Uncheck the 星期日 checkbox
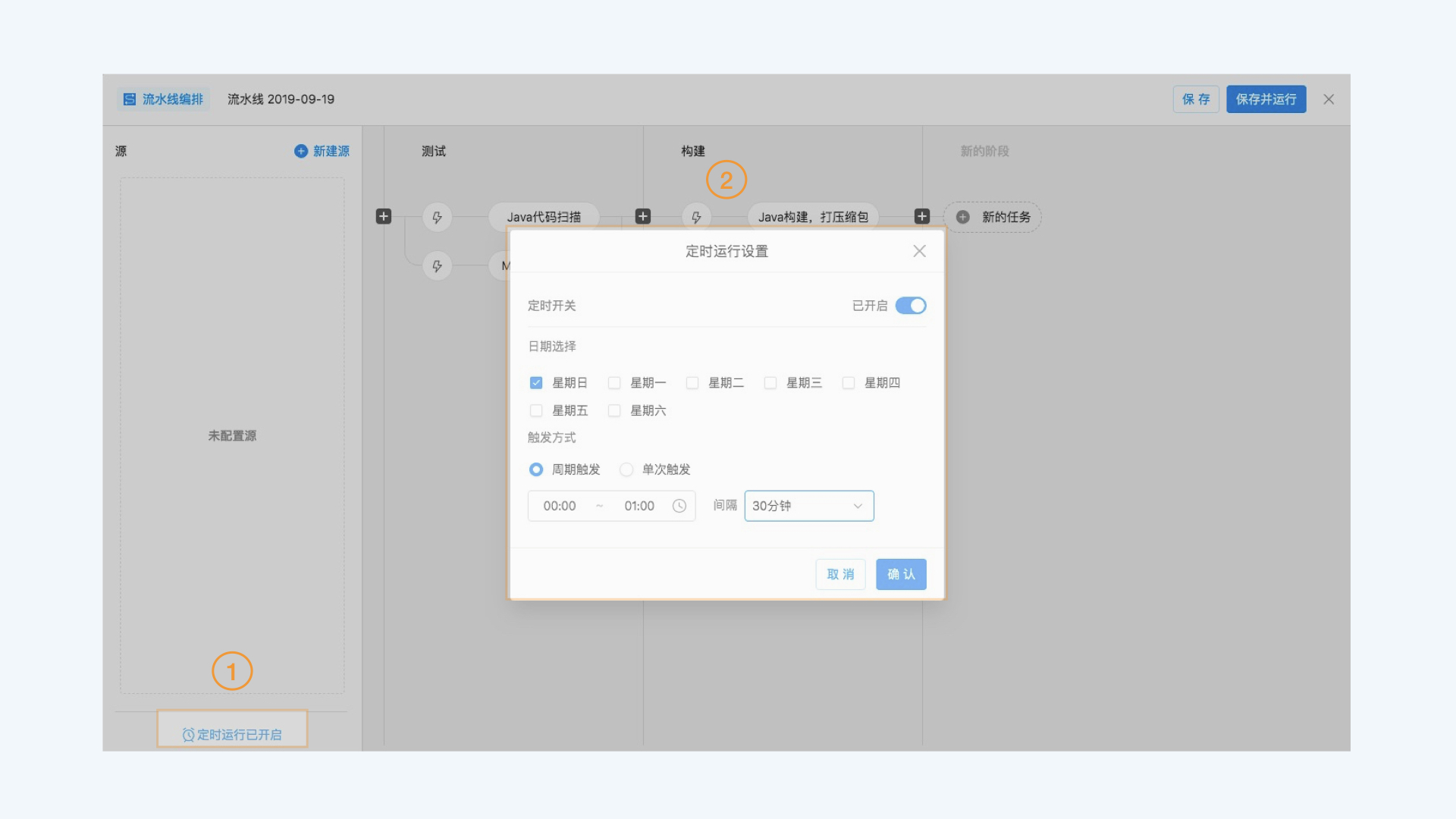 (536, 383)
